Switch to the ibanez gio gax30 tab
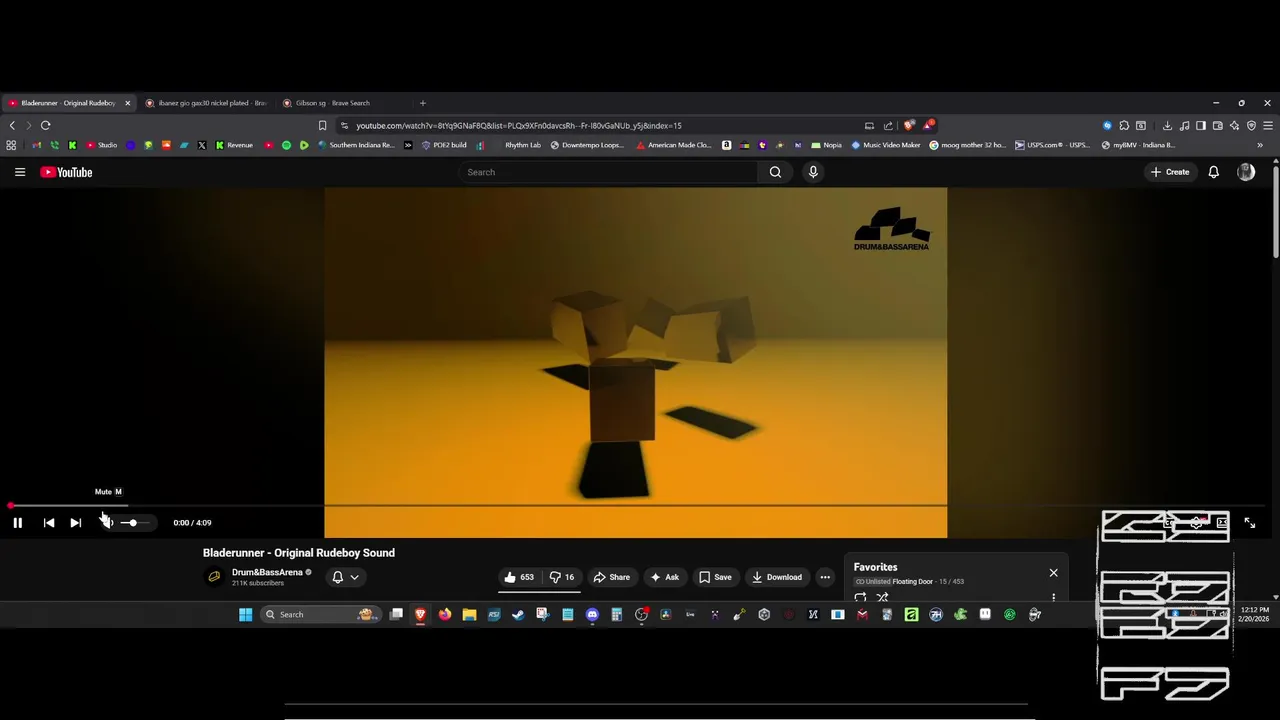 (x=206, y=103)
